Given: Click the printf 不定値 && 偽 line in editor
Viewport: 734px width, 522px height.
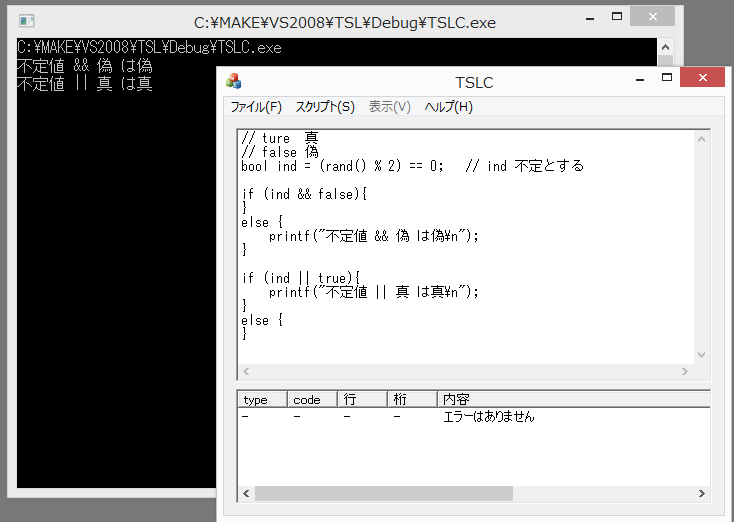Looking at the screenshot, I should (x=374, y=236).
